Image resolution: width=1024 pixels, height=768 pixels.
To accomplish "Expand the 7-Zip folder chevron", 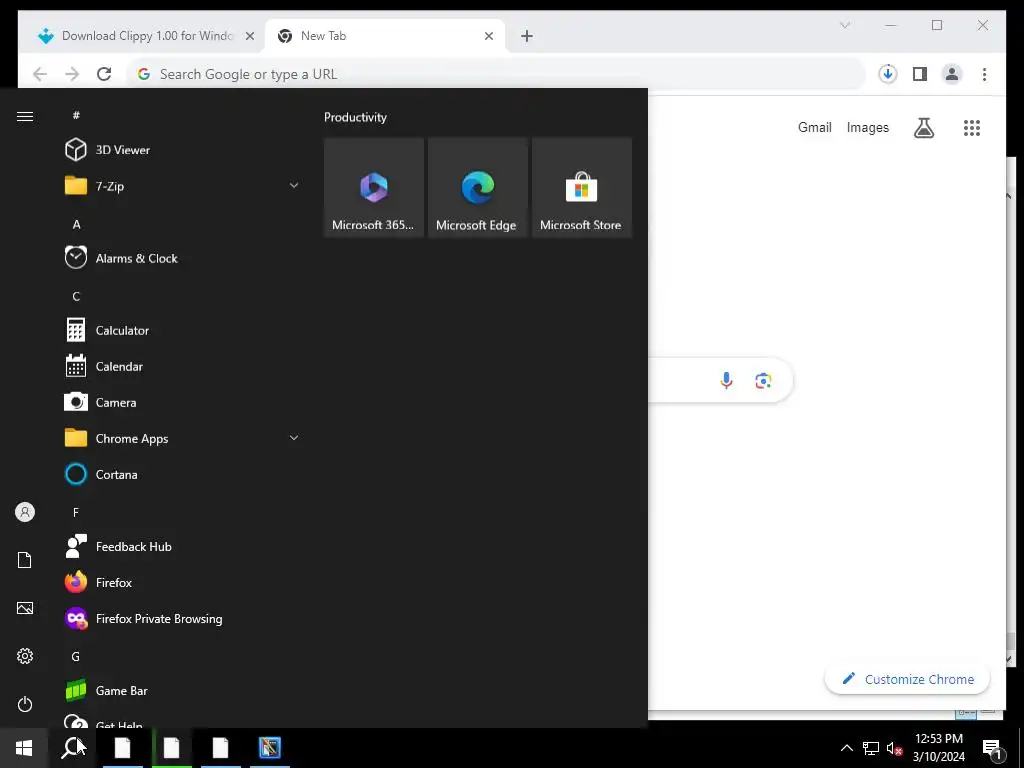I will [294, 185].
